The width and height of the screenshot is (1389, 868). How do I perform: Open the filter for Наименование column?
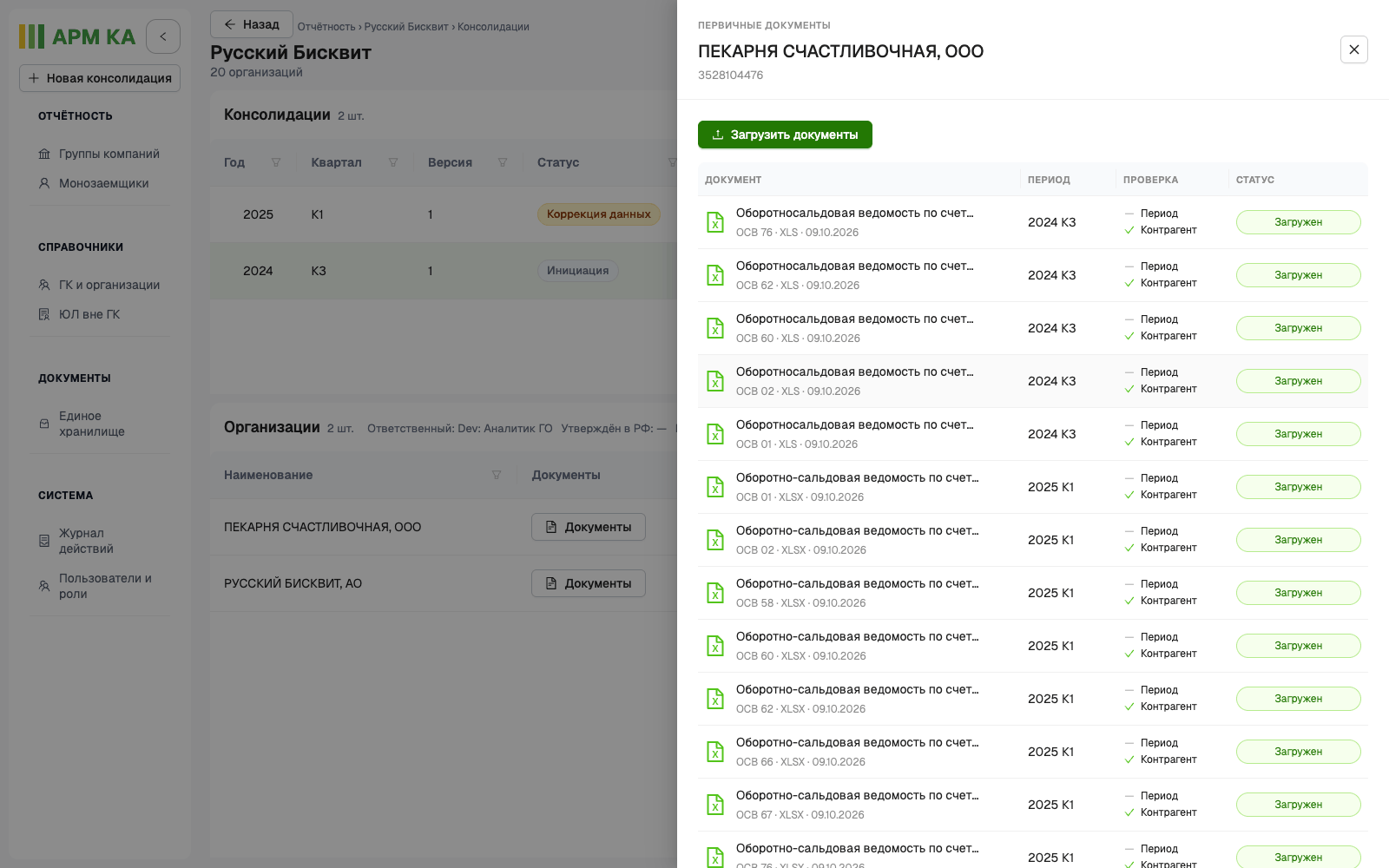pyautogui.click(x=497, y=475)
